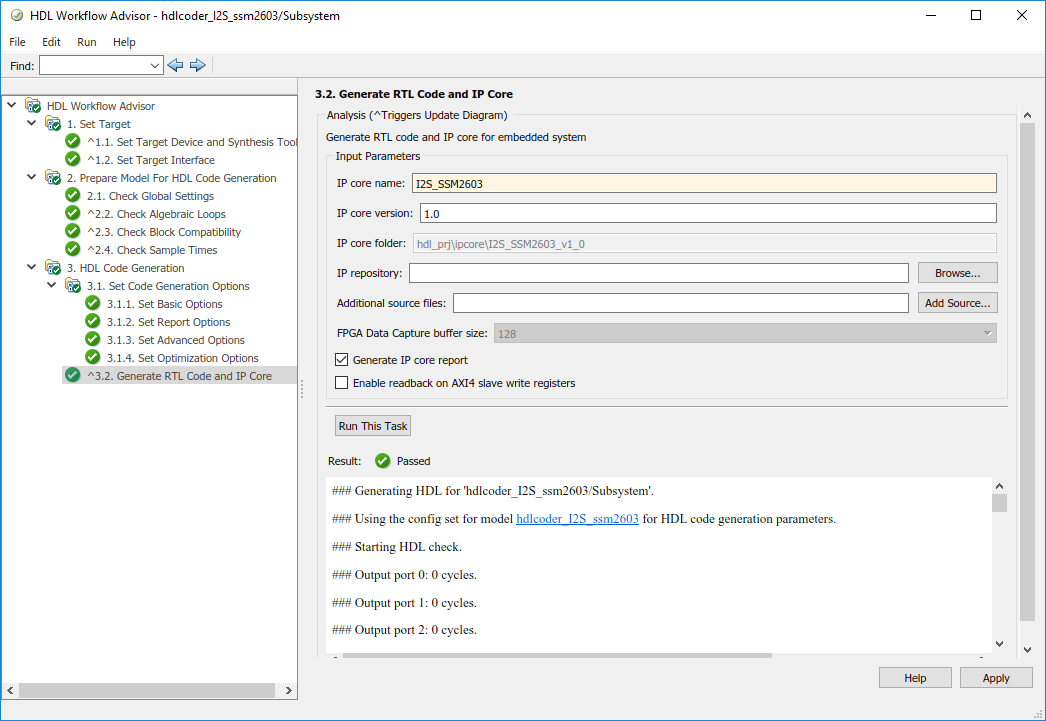1046x721 pixels.
Task: Click green check icon beside Set Basic Options
Action: click(93, 304)
